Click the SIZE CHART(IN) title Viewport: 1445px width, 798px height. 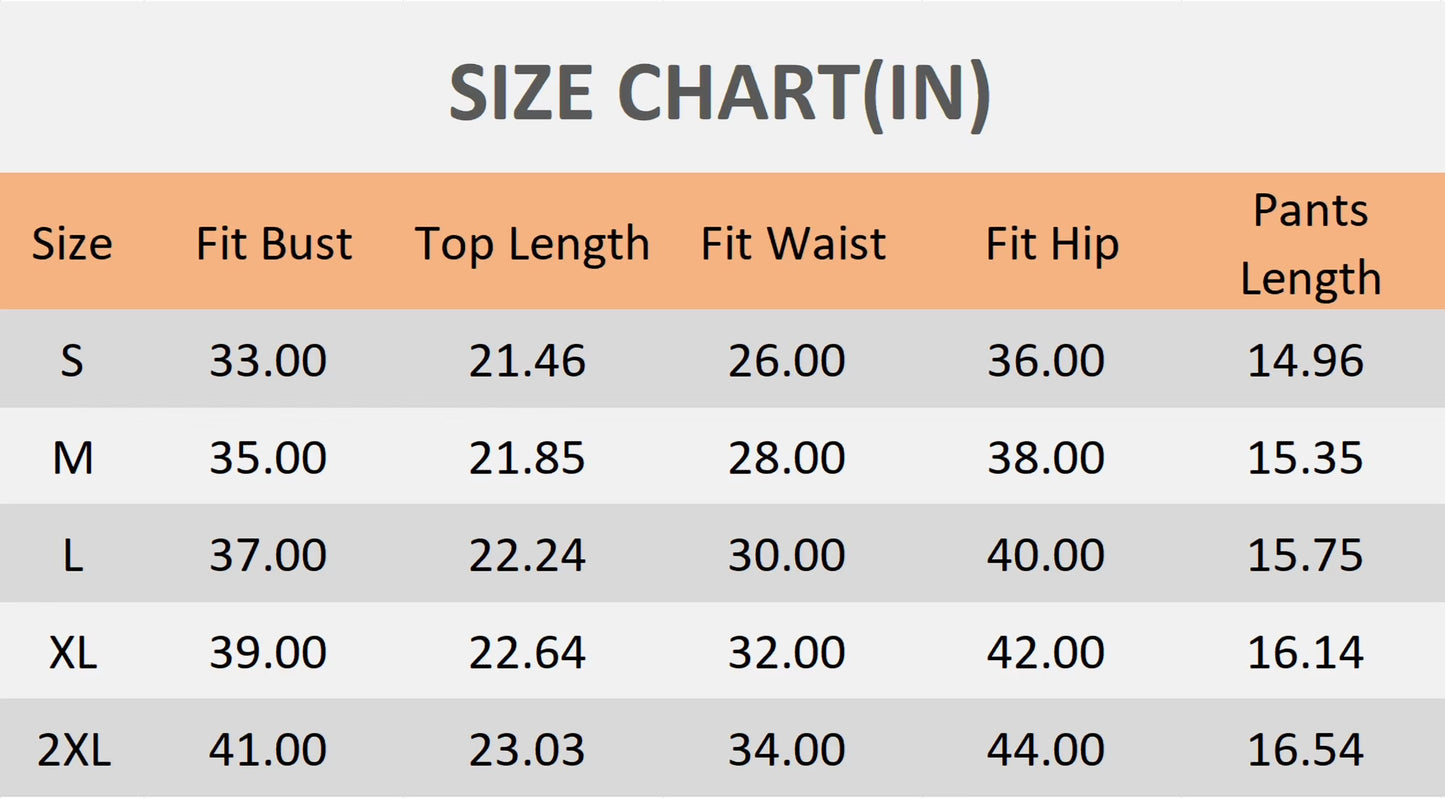[720, 94]
